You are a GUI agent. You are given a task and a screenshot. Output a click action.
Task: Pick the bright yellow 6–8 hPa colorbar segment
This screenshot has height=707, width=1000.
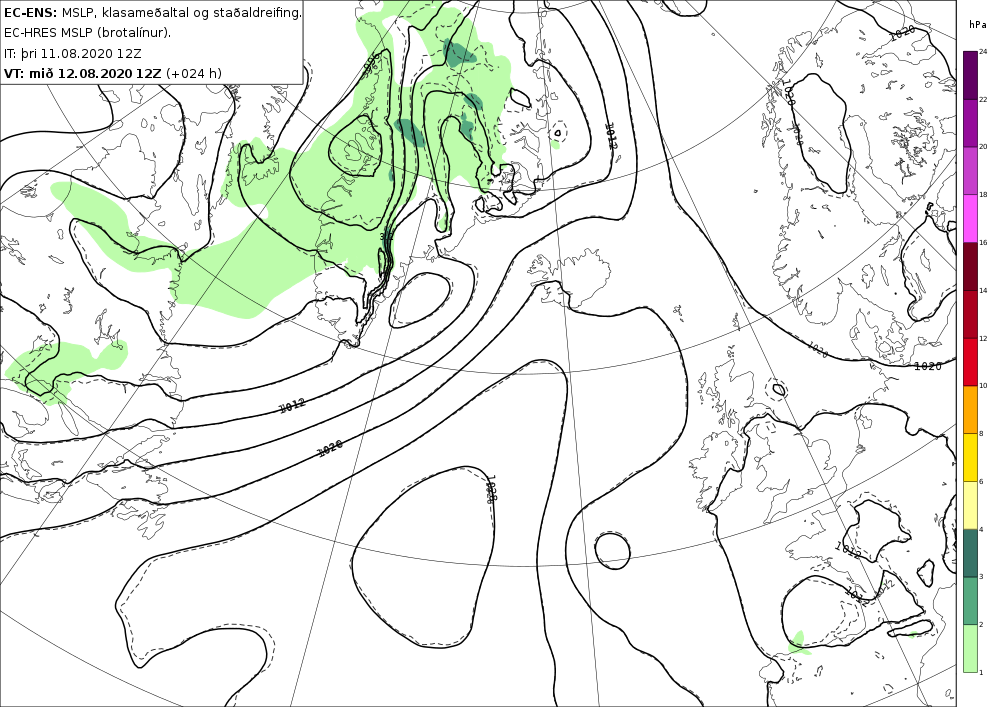(970, 457)
